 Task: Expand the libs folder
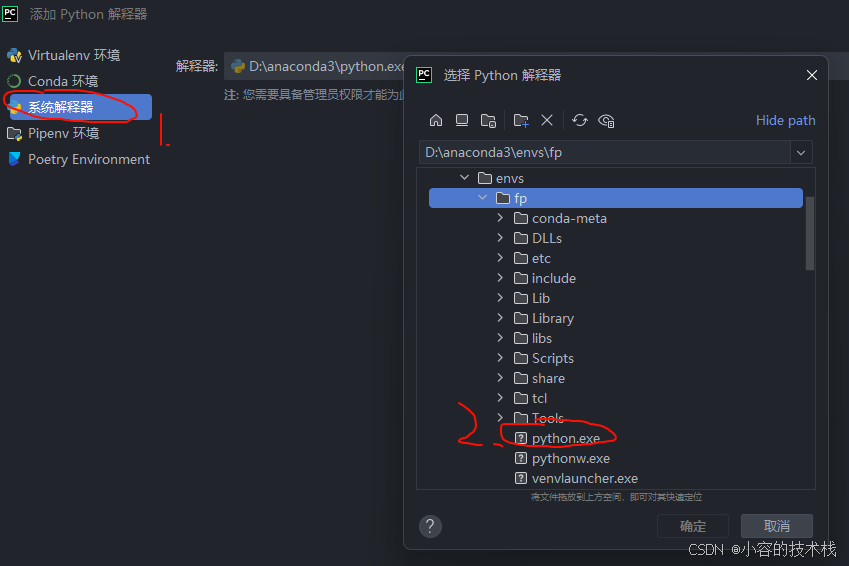500,338
